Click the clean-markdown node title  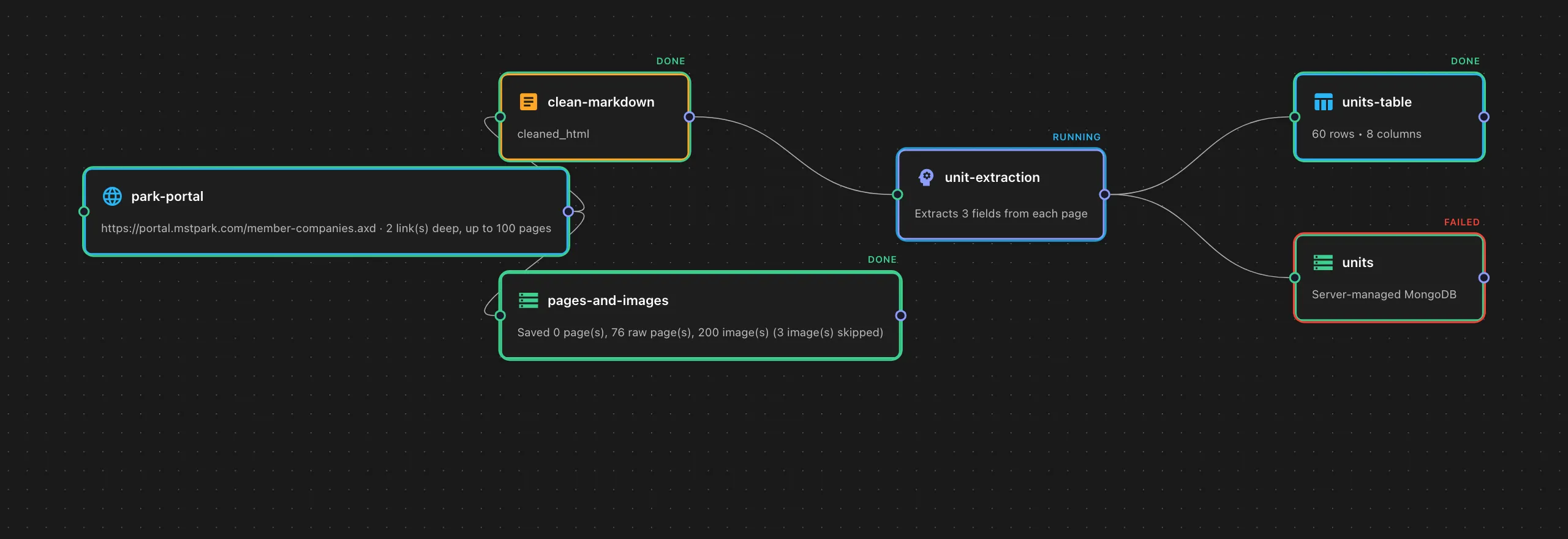click(601, 102)
